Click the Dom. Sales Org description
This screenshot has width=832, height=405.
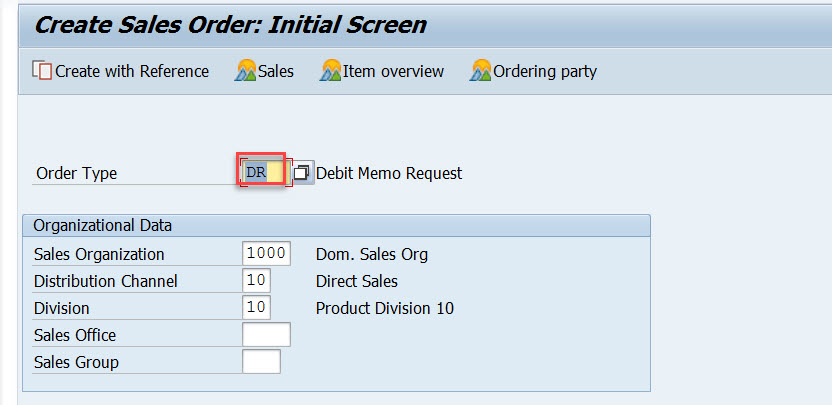371,254
